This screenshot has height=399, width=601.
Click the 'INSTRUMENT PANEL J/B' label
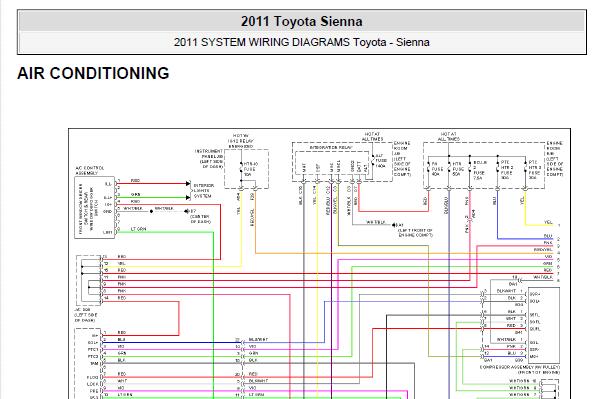tap(209, 159)
